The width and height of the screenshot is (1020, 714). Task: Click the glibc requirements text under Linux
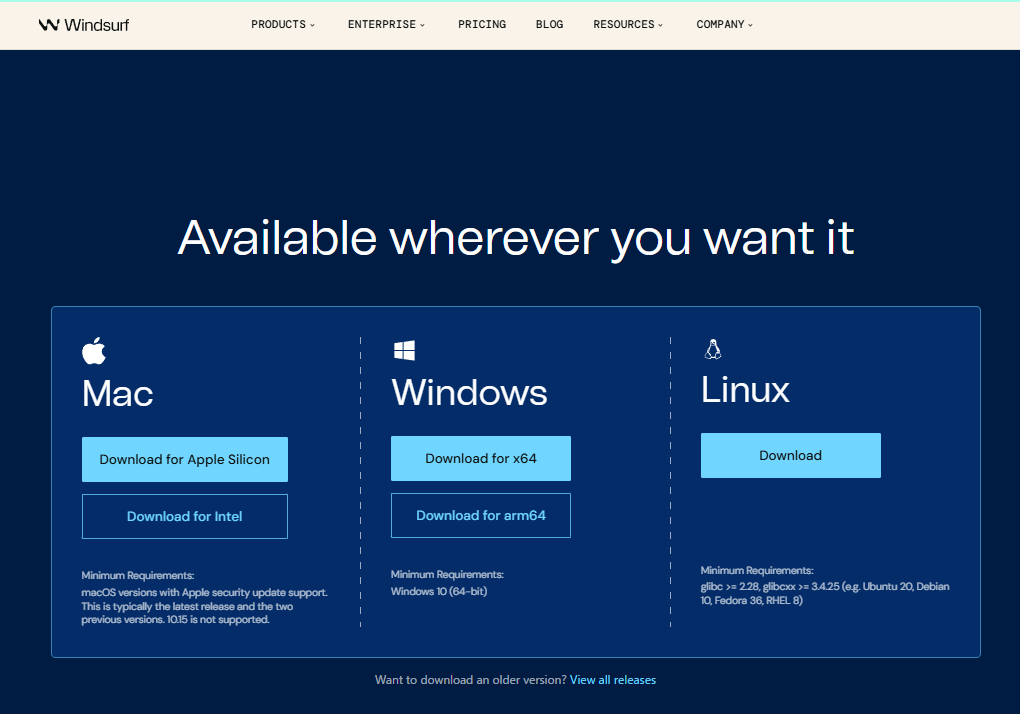tap(825, 593)
